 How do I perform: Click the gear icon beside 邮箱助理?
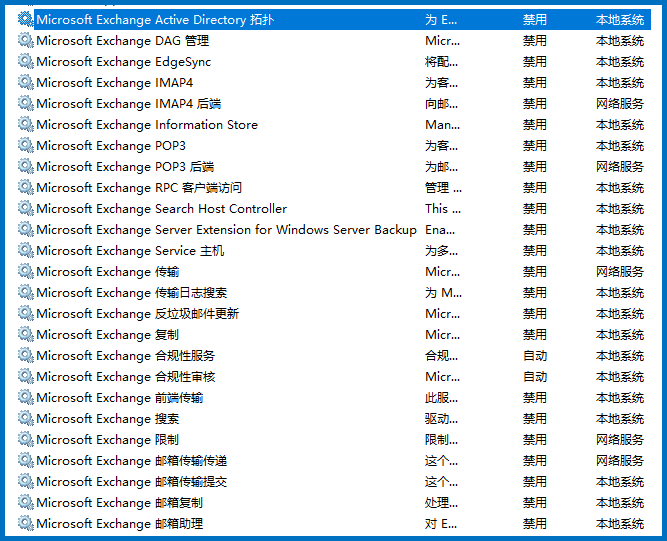click(26, 524)
